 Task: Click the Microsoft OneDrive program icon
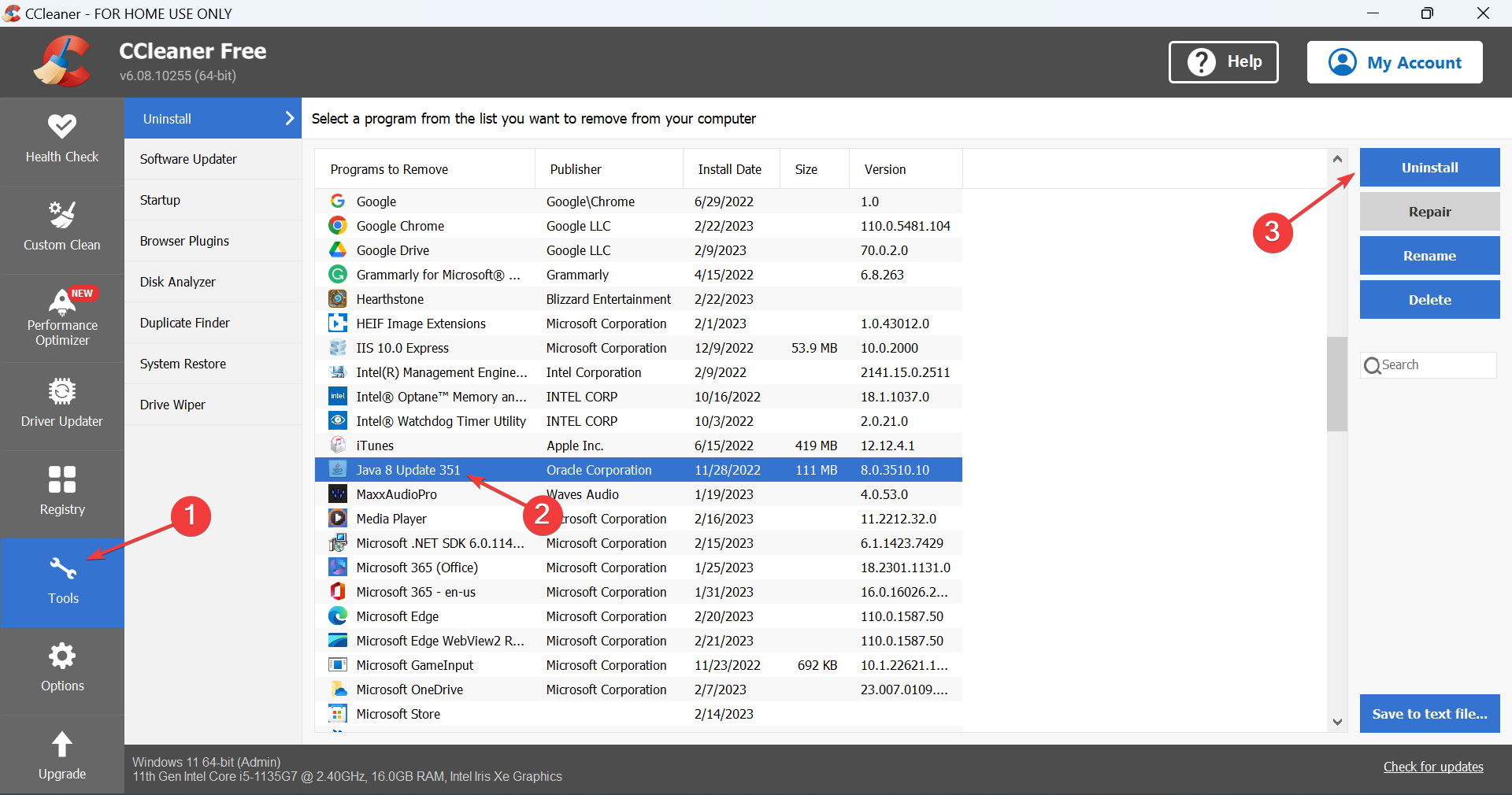coord(338,690)
